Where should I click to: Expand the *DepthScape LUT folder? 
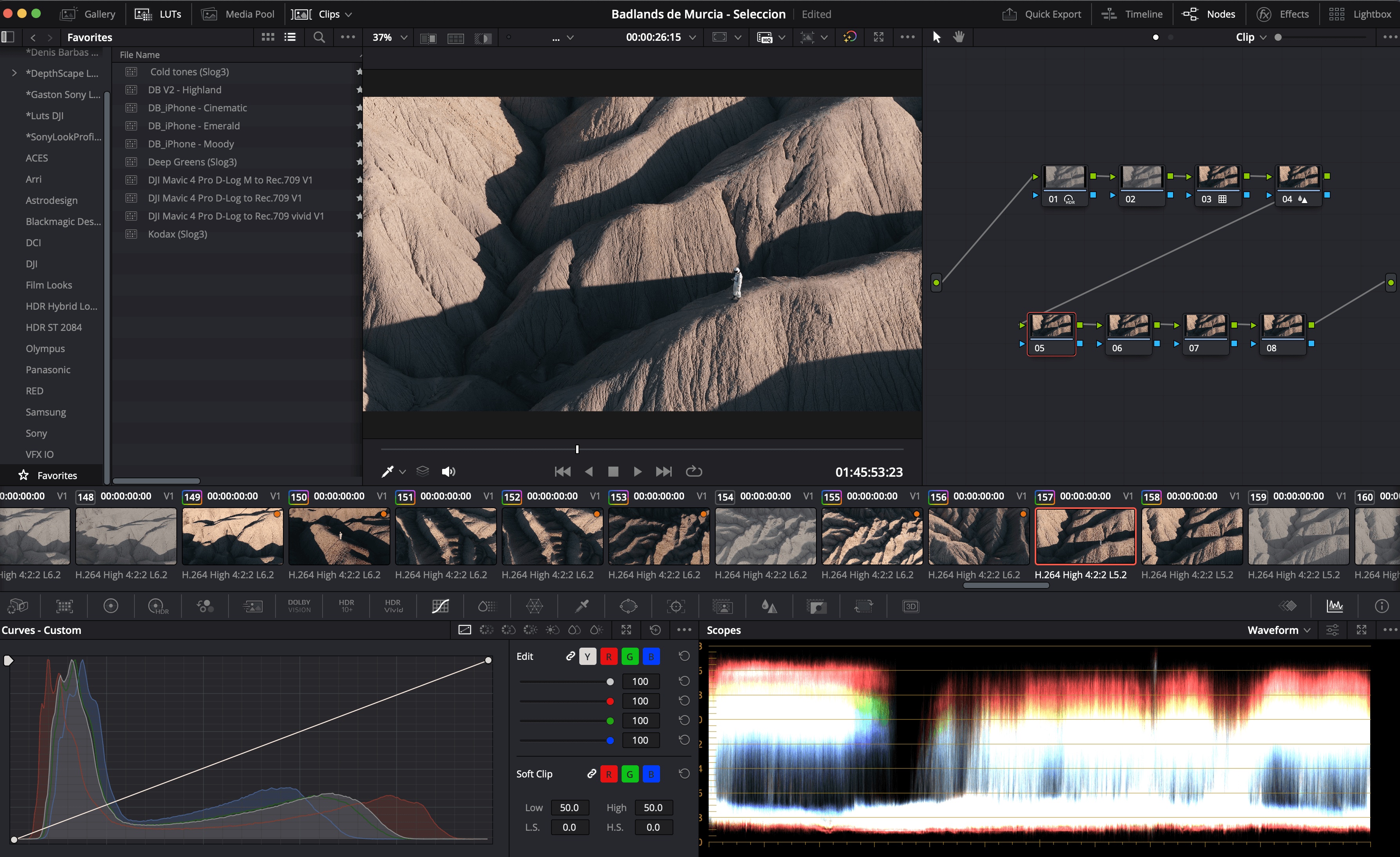click(14, 73)
